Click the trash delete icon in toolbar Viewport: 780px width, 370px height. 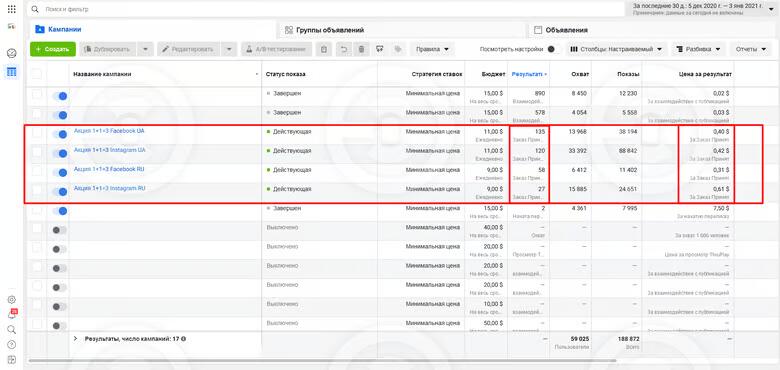362,49
